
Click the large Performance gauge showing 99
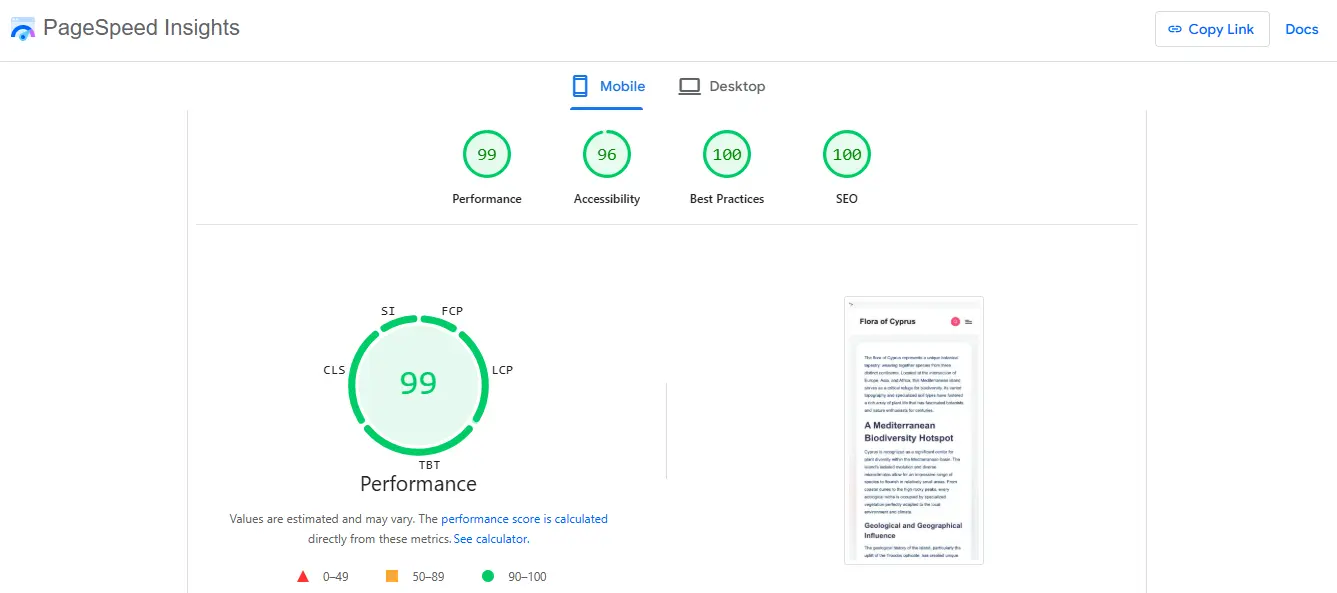(418, 383)
